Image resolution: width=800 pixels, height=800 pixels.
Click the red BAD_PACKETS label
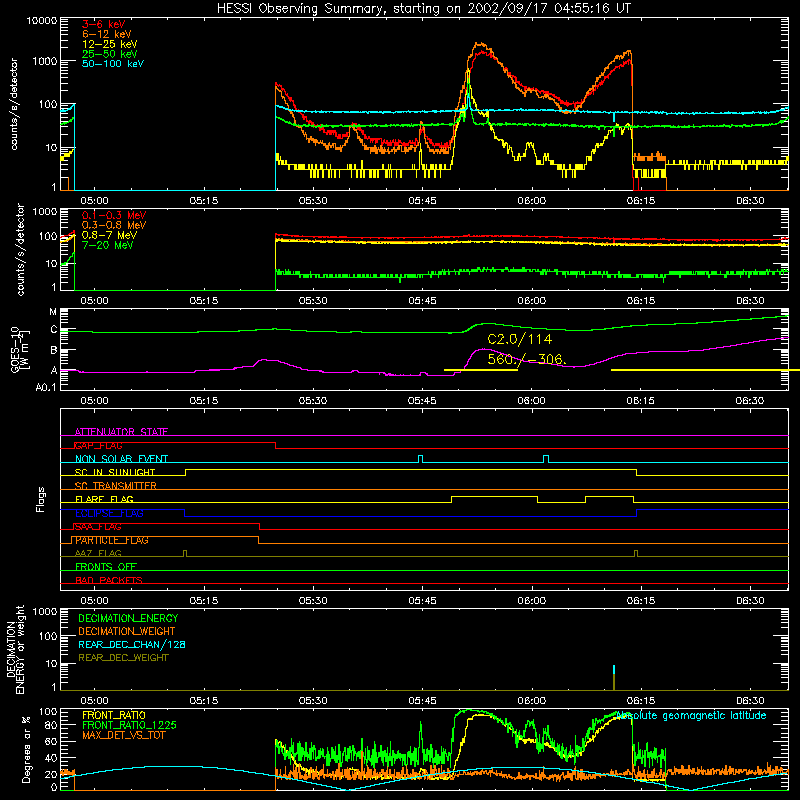pos(109,580)
